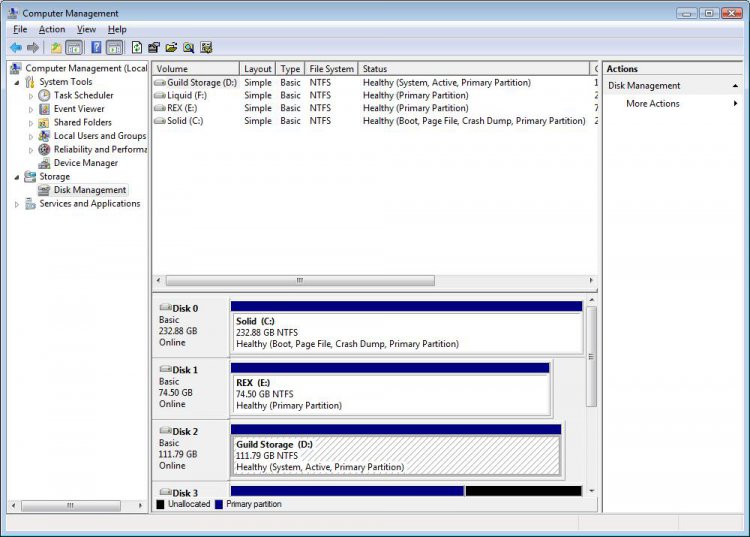
Task: Open Device Manager from the tree
Action: (86, 163)
